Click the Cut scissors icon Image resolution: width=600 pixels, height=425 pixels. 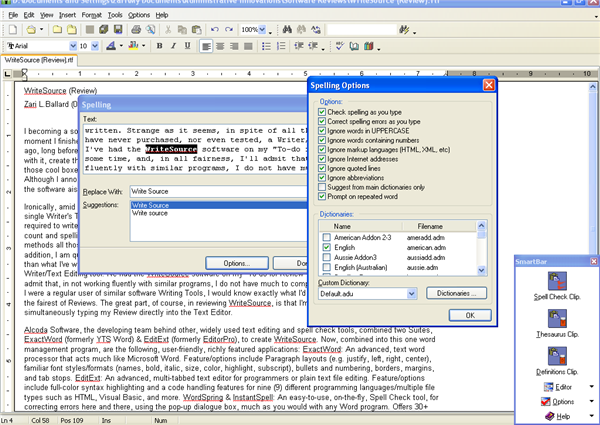click(168, 29)
